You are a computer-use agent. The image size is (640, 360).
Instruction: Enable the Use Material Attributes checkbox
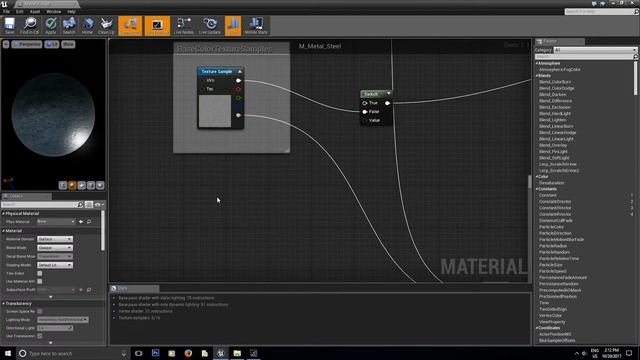tap(40, 282)
